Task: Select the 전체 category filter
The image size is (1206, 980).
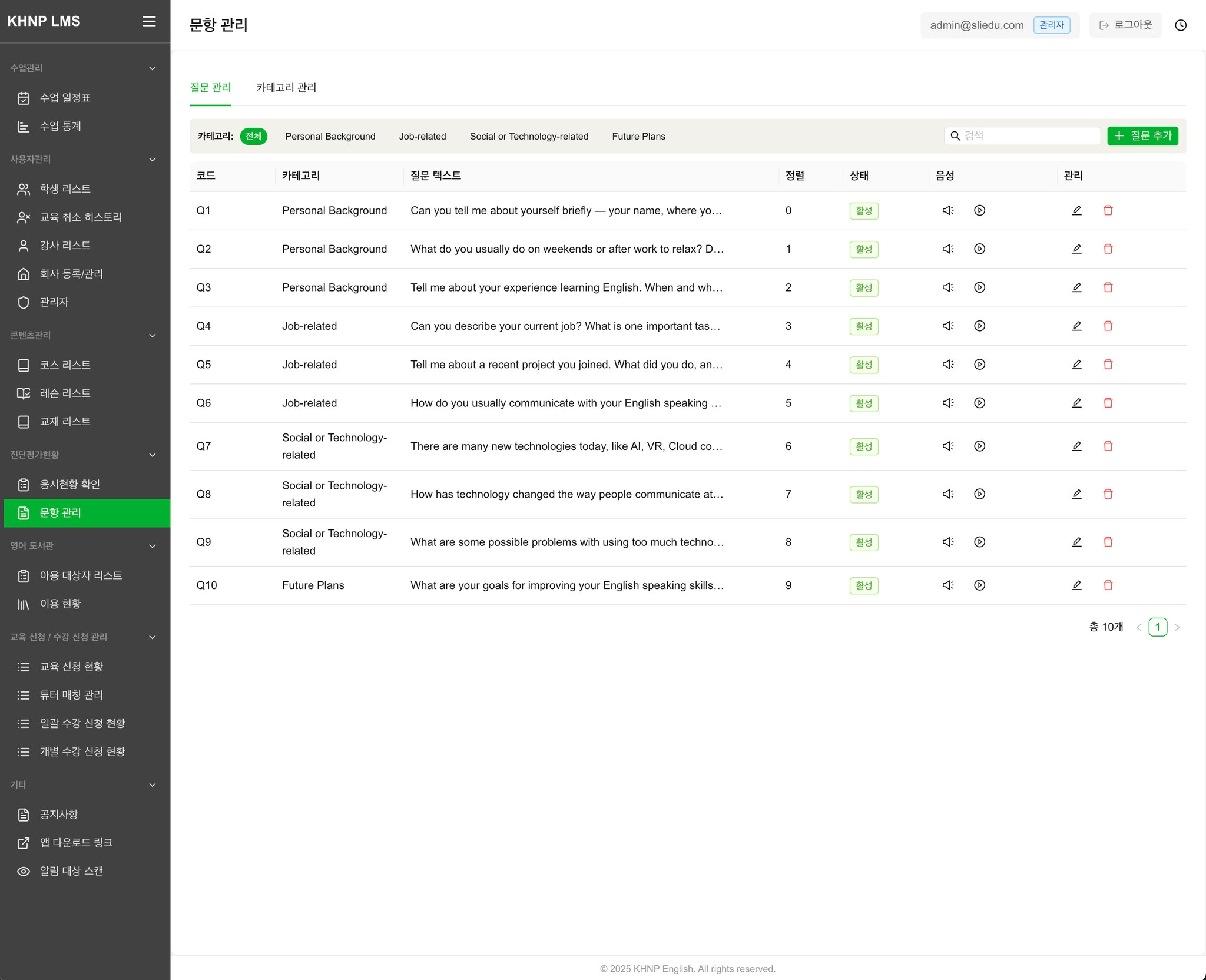Action: click(253, 136)
